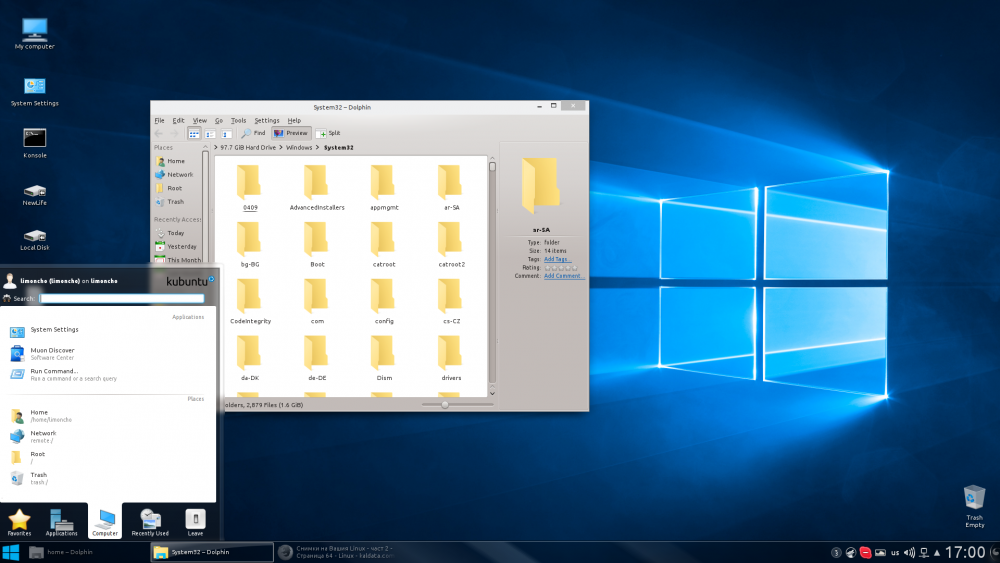Open Home /home/limoncho in Kickoff Places
Image resolution: width=1000 pixels, height=563 pixels.
pyautogui.click(x=108, y=416)
